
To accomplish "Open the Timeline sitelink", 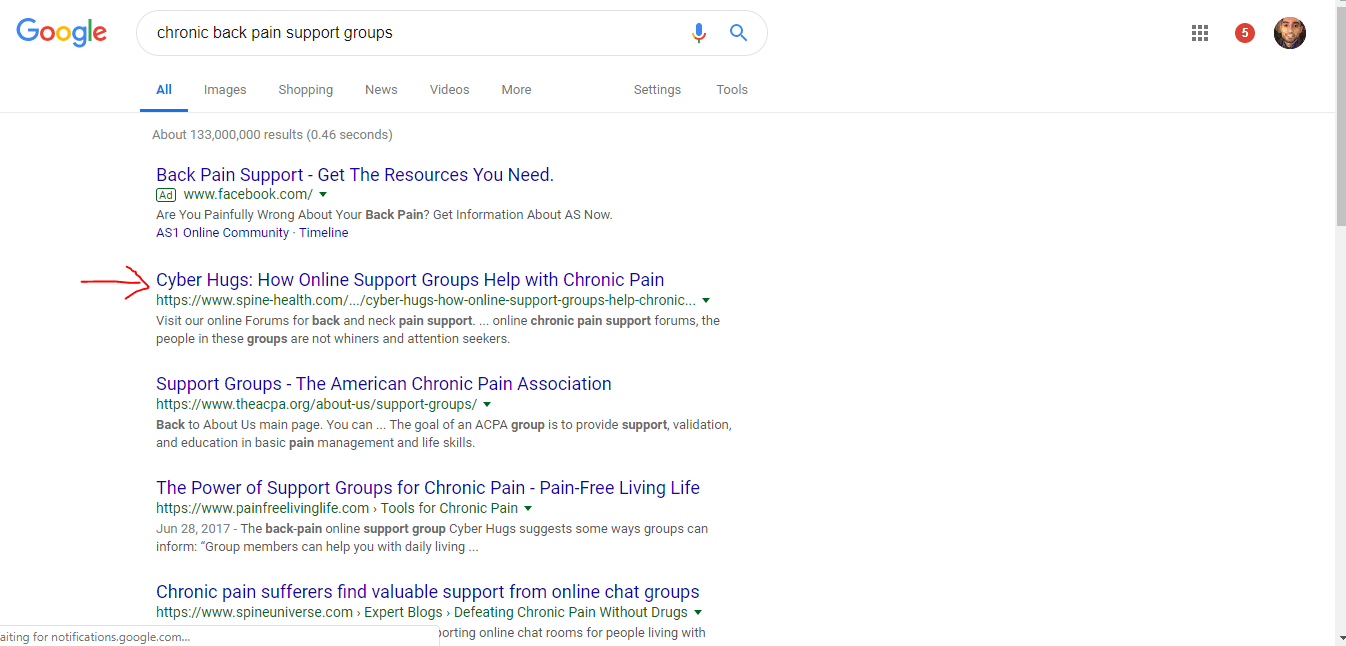I will click(x=324, y=233).
